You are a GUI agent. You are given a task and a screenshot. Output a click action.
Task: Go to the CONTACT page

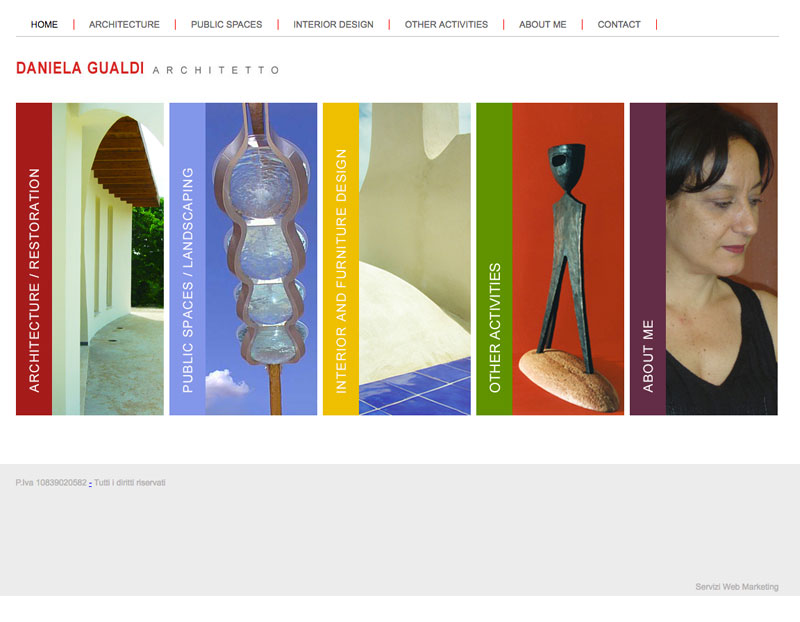(x=619, y=24)
